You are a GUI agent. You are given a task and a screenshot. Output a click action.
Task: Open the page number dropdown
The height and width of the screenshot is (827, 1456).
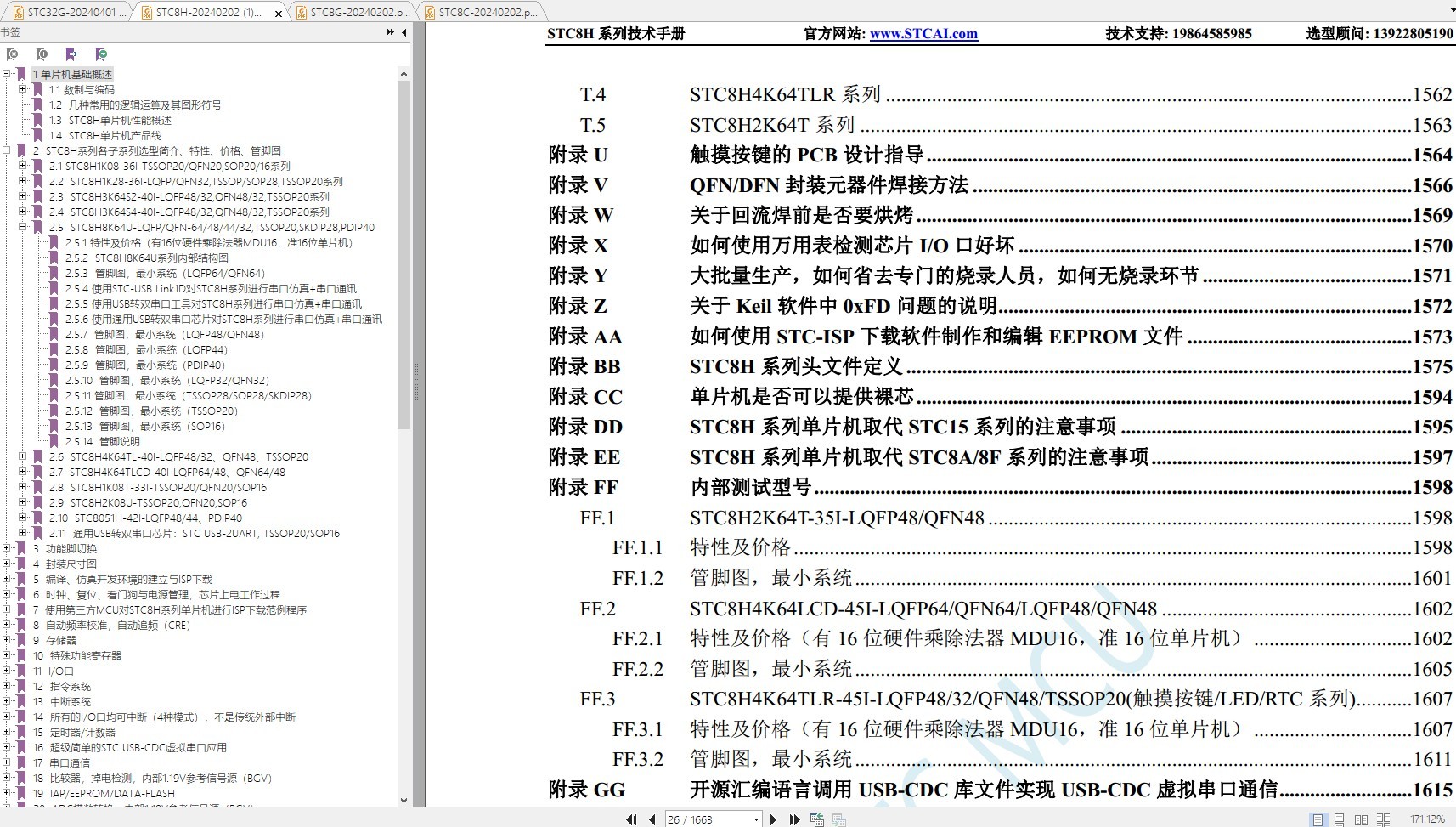tap(756, 819)
